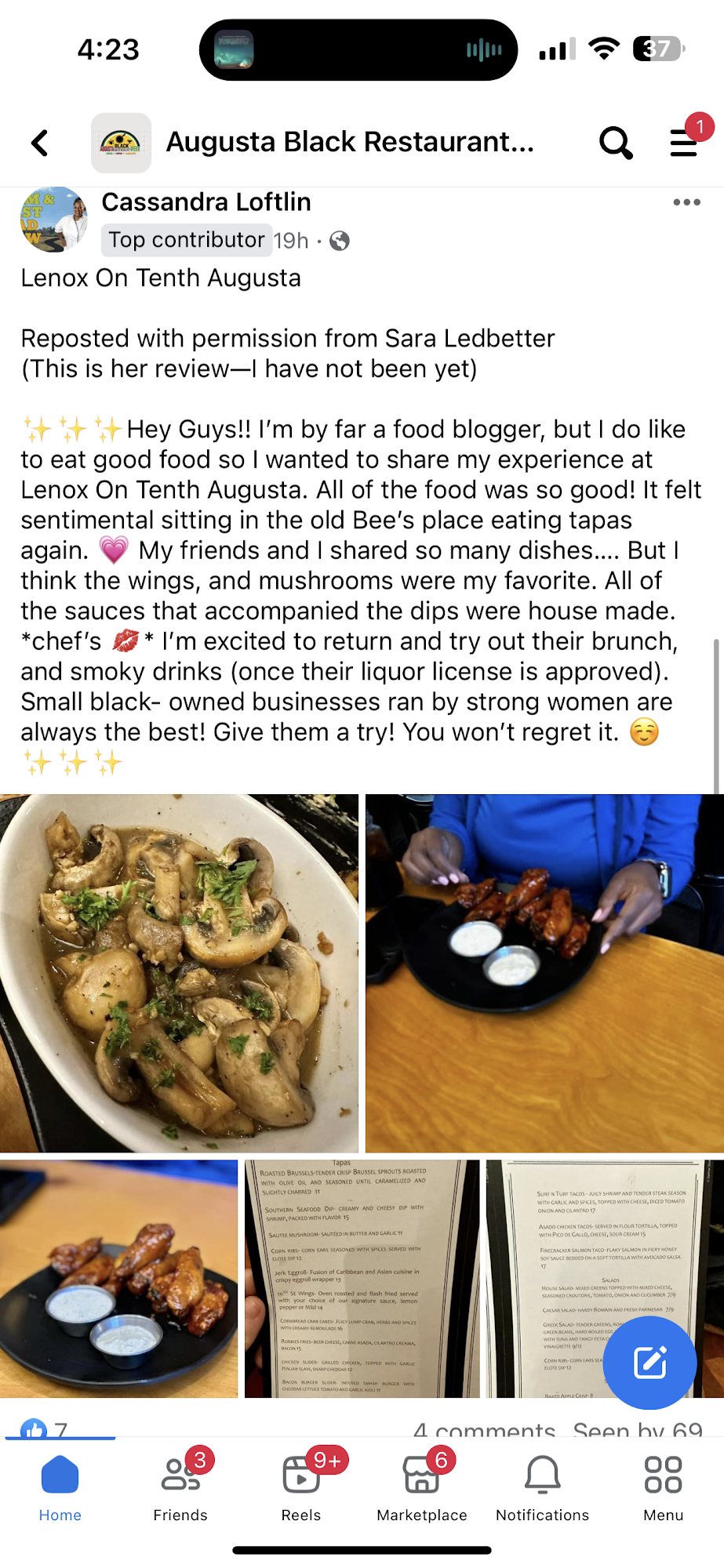Open the Friends tab

click(x=180, y=1487)
